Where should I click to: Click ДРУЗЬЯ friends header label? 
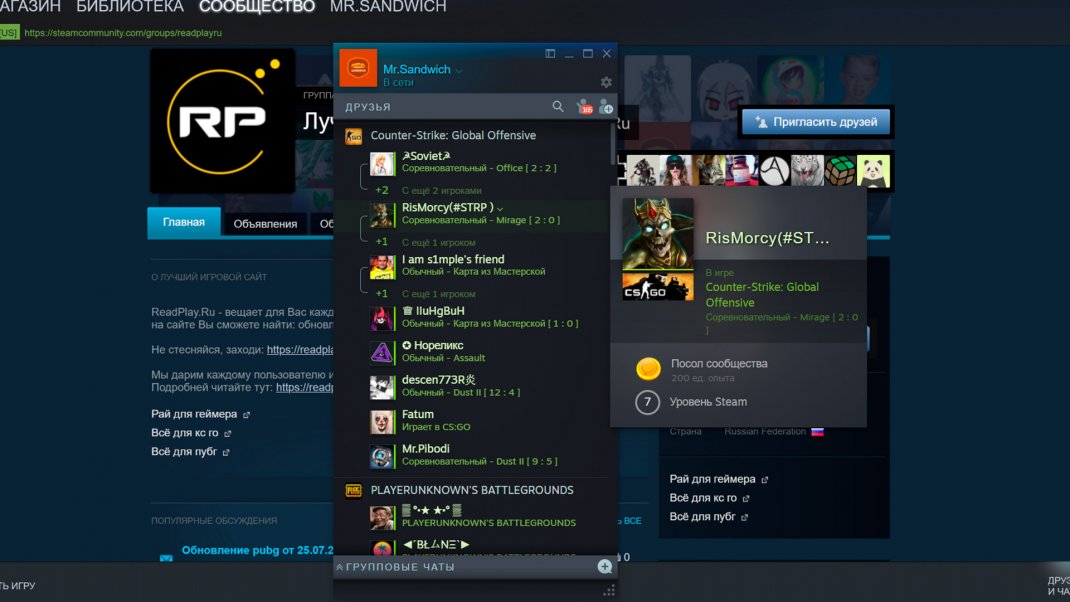368,107
